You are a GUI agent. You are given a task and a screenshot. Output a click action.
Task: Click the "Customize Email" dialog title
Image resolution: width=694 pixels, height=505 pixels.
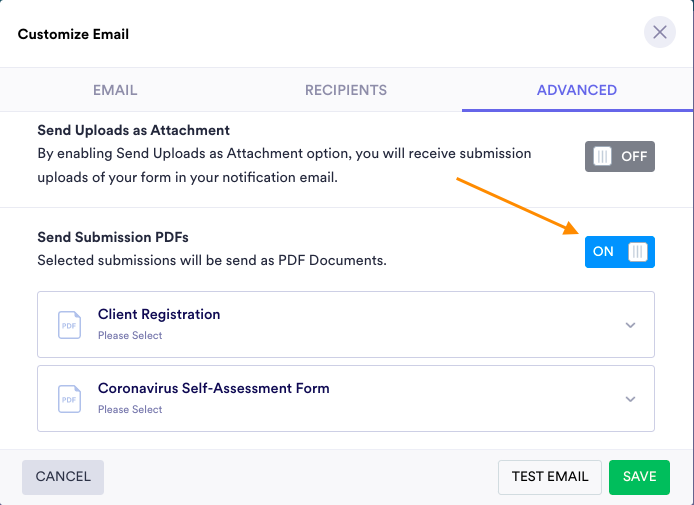(73, 34)
